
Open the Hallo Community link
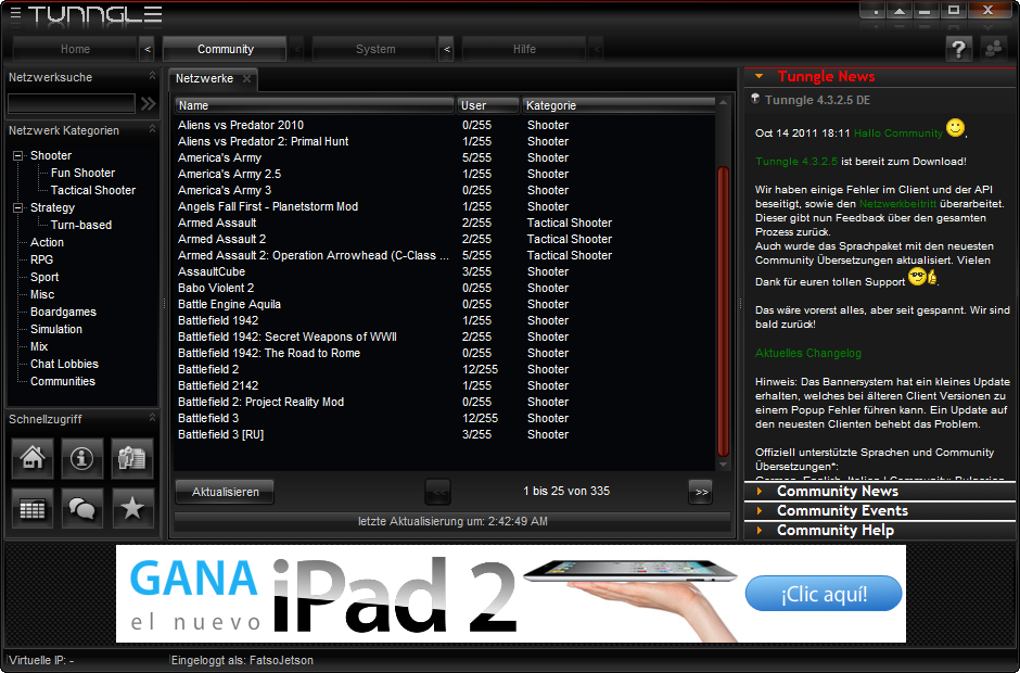coord(898,133)
